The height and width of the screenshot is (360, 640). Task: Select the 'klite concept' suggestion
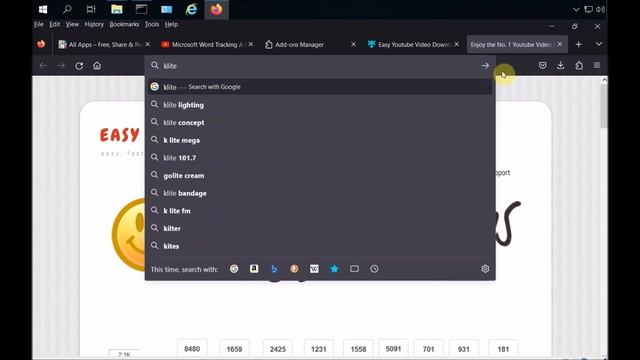point(320,122)
